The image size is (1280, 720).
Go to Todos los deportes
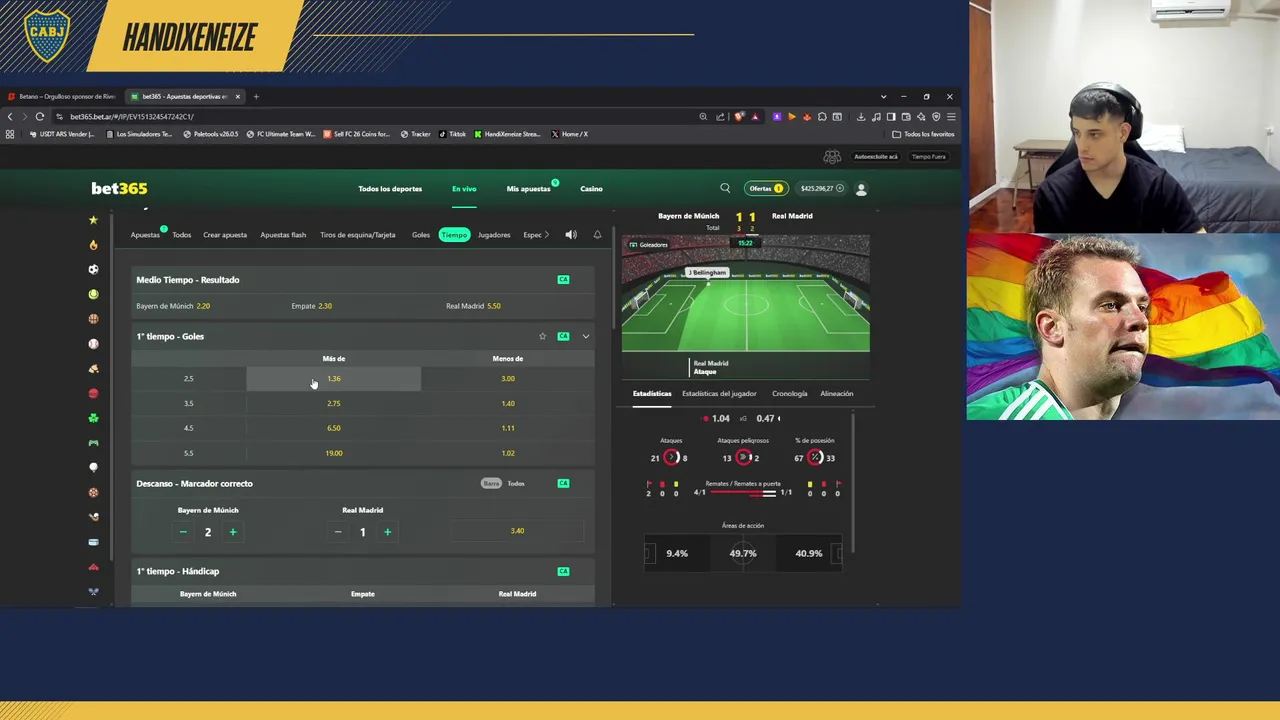[x=390, y=189]
